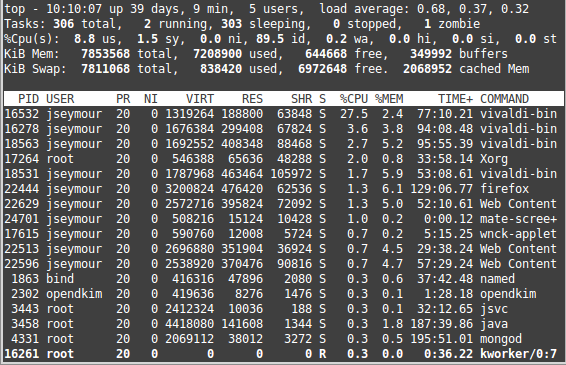
Task: Click the 303 sleeping count
Action: point(231,24)
